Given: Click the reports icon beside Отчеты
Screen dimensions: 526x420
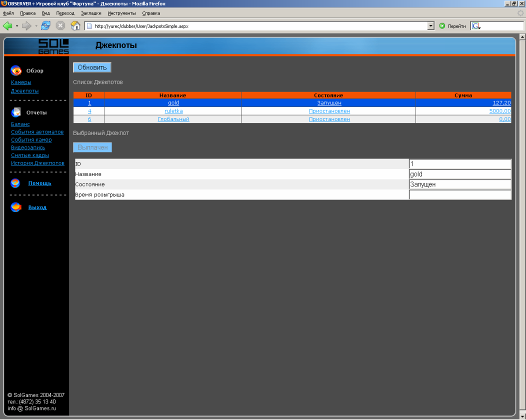Looking at the screenshot, I should click(16, 112).
